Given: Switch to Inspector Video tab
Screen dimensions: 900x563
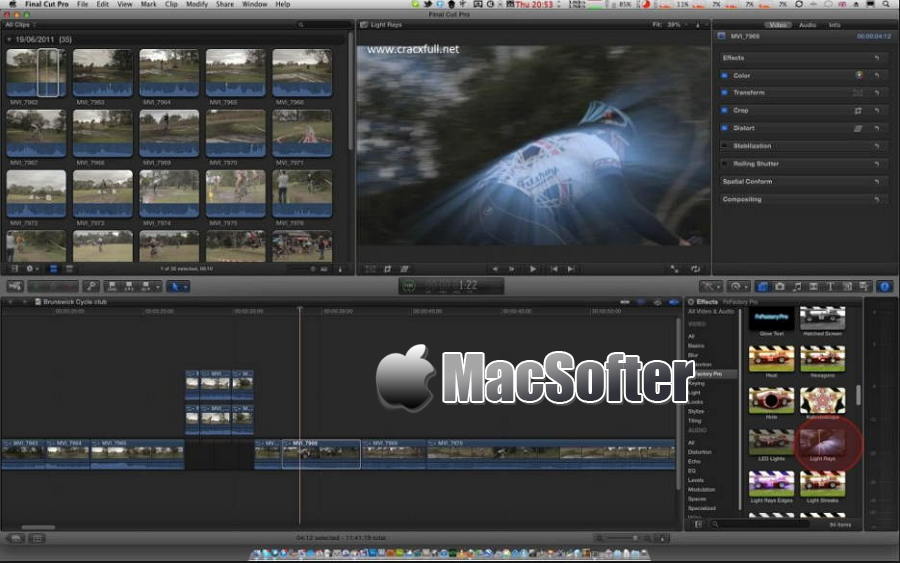Looking at the screenshot, I should coord(778,25).
